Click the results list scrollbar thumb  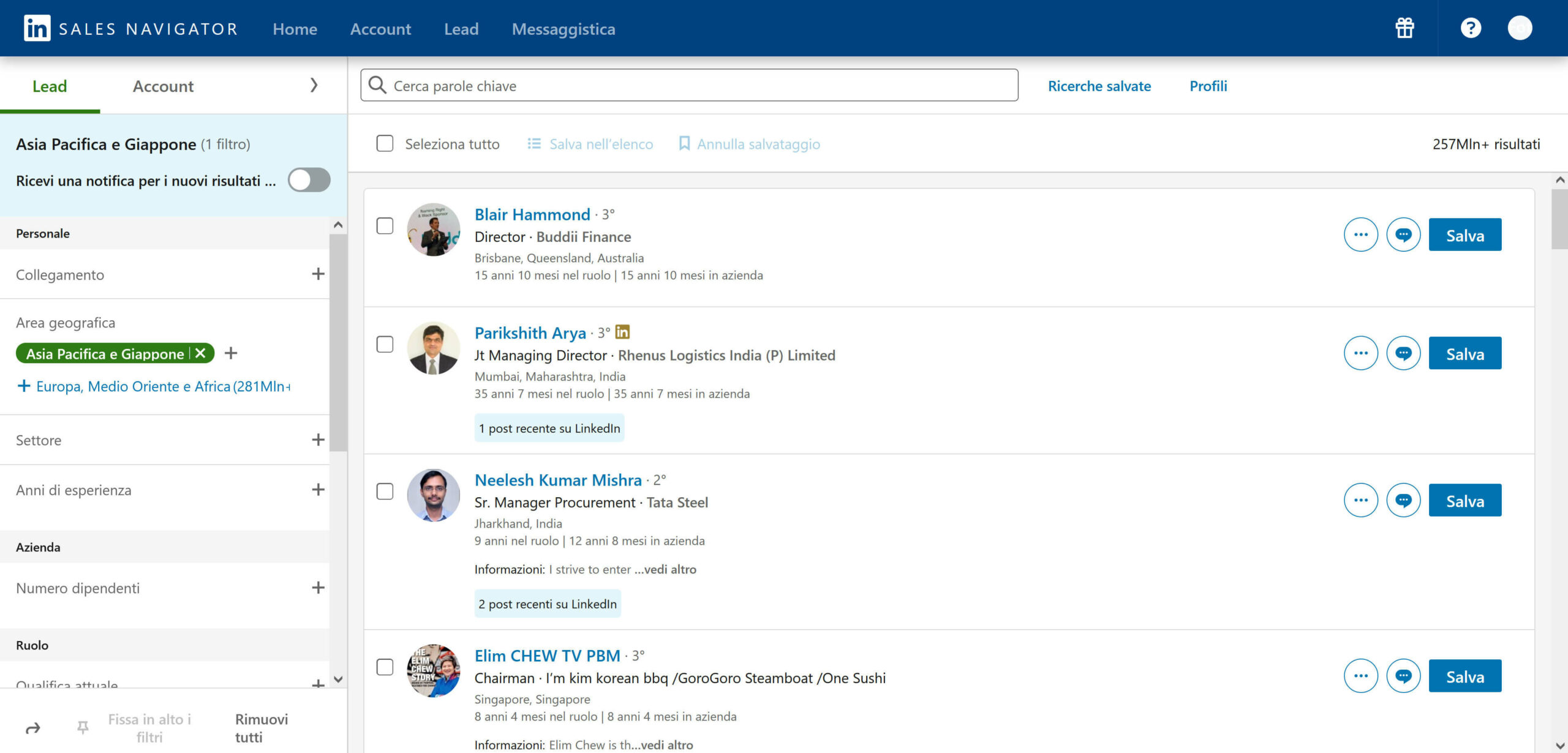(1559, 219)
